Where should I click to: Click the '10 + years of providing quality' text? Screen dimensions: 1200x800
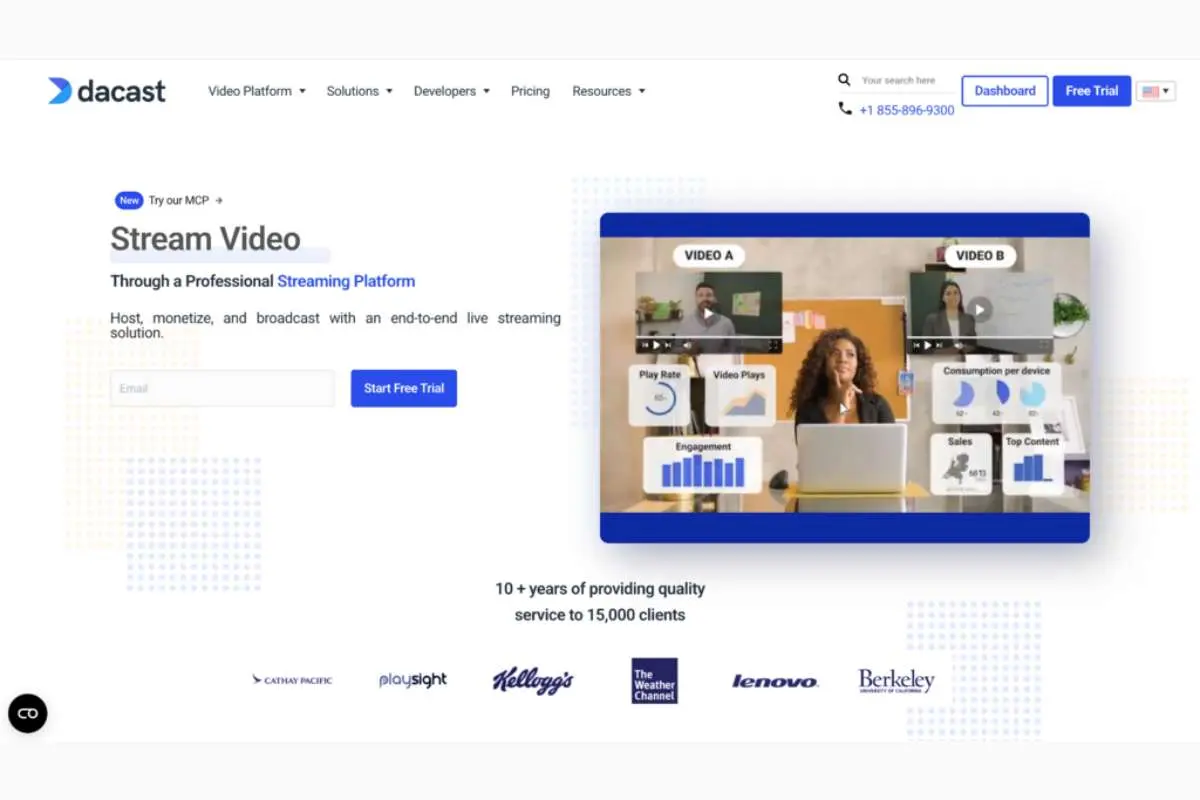tap(600, 589)
